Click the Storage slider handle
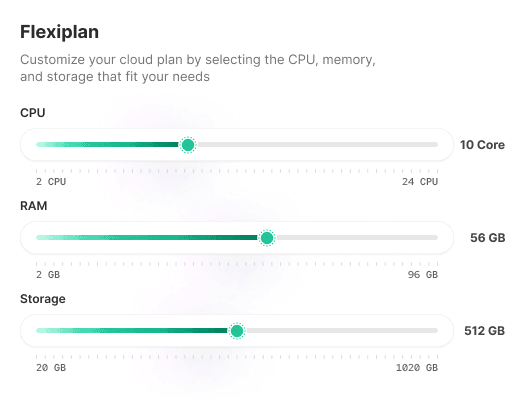The image size is (526, 398). 237,331
